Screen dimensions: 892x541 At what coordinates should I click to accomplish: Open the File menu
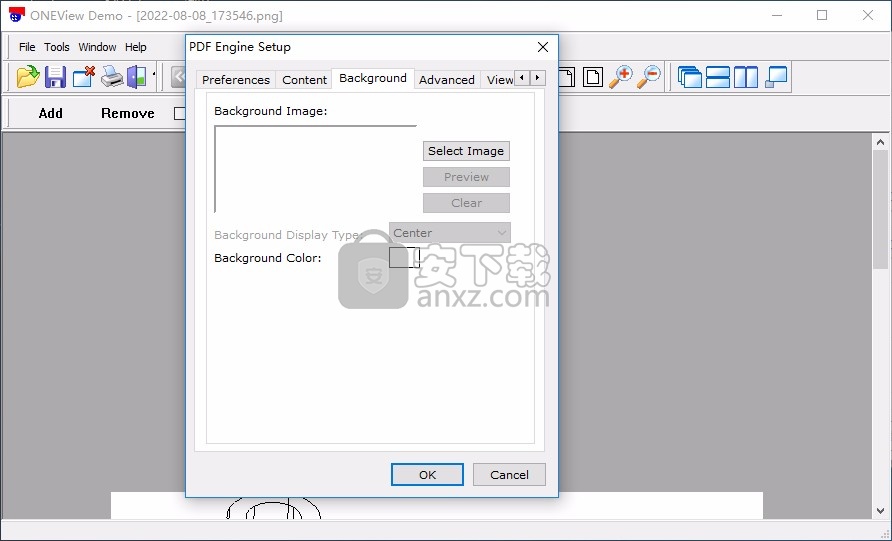(27, 47)
